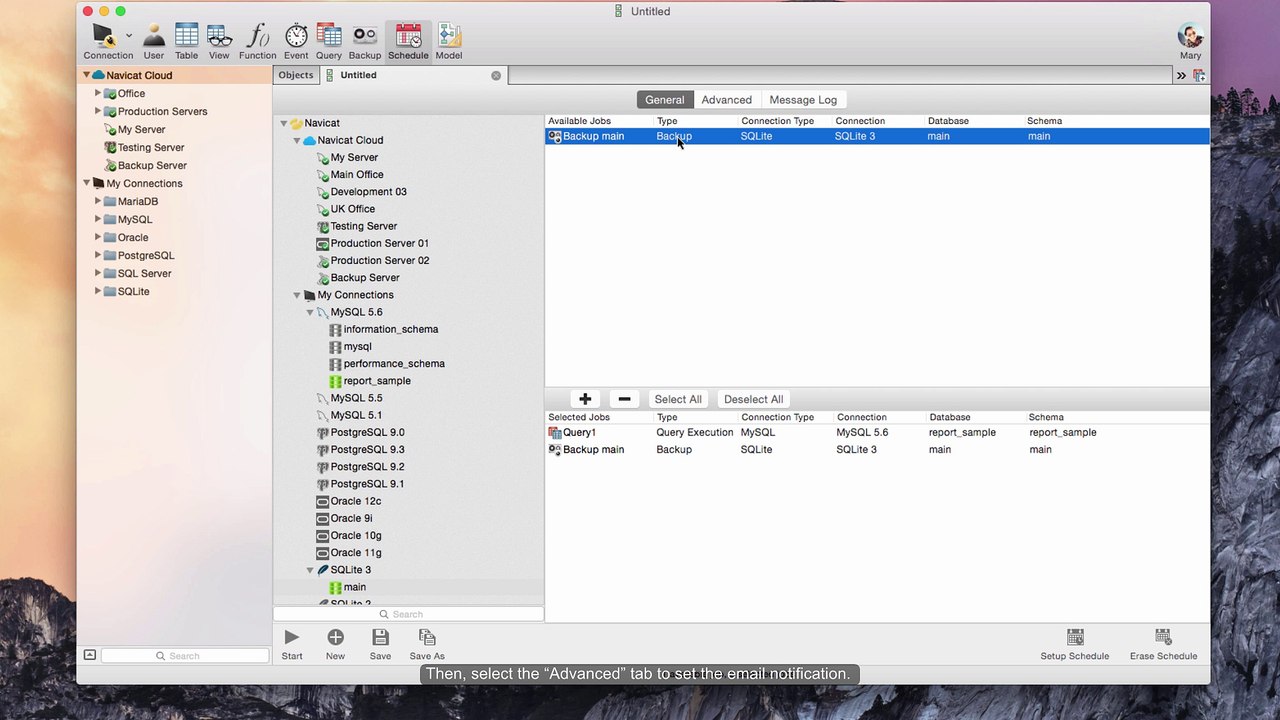
Task: Open the Function toolbar icon
Action: pos(257,36)
